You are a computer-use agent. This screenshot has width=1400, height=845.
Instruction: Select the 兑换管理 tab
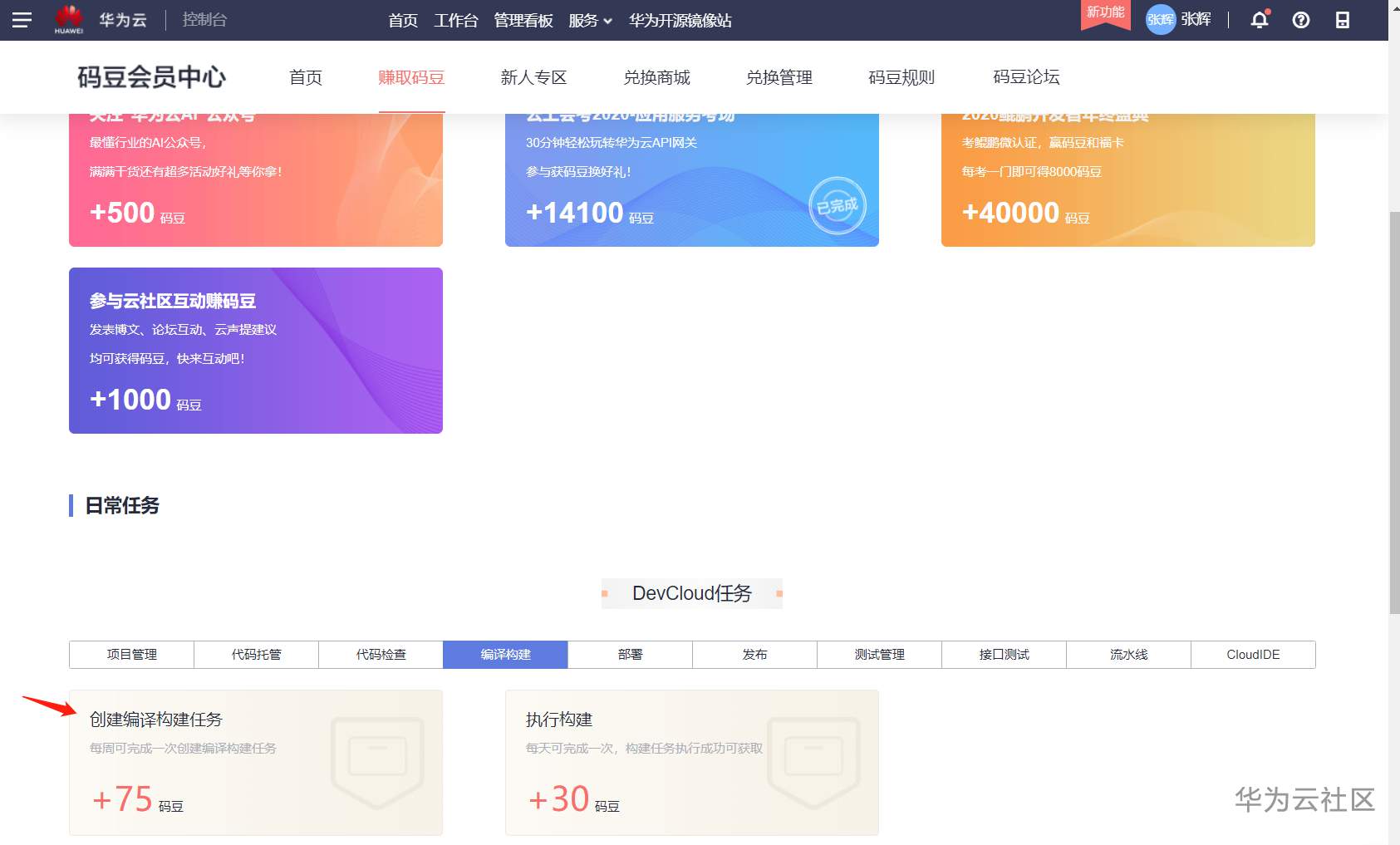[779, 77]
